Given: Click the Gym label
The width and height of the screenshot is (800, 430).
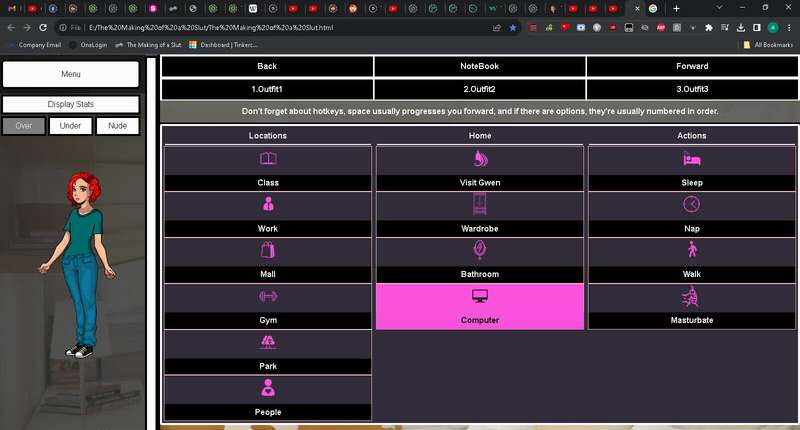Looking at the screenshot, I should [268, 320].
